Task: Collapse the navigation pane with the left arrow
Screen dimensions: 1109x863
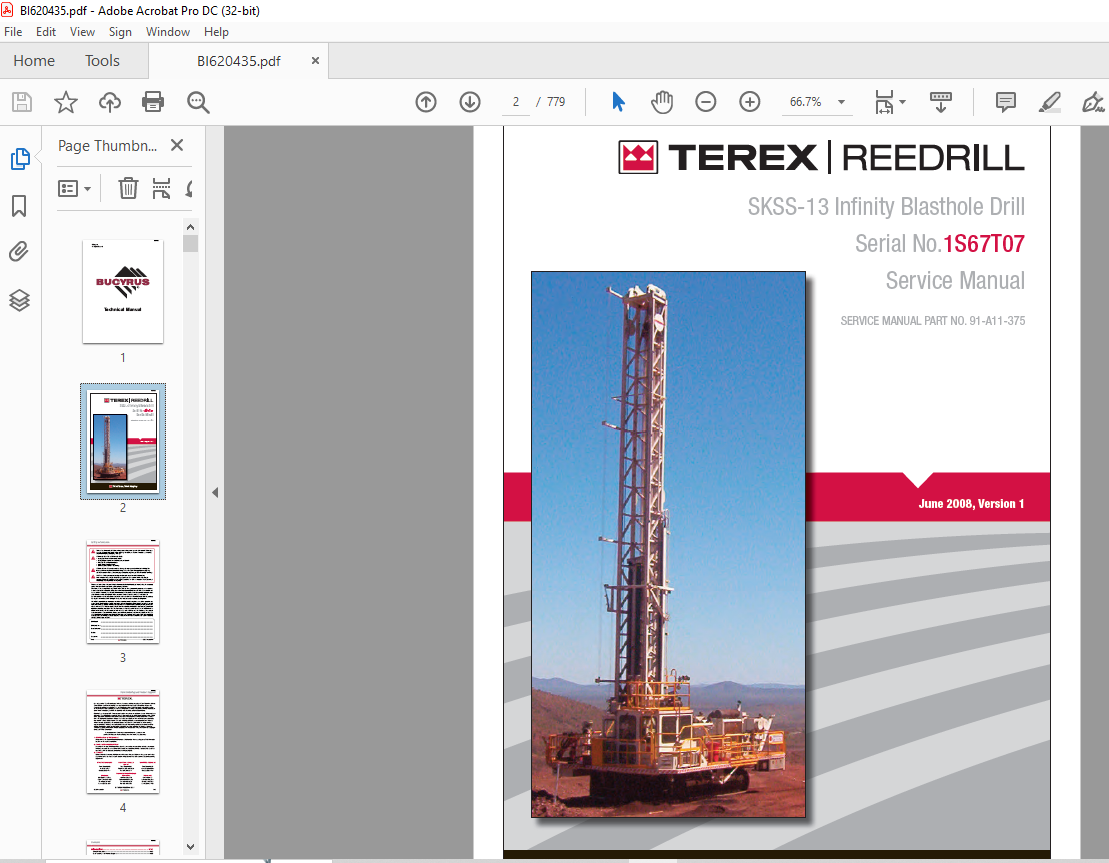Action: coord(215,492)
